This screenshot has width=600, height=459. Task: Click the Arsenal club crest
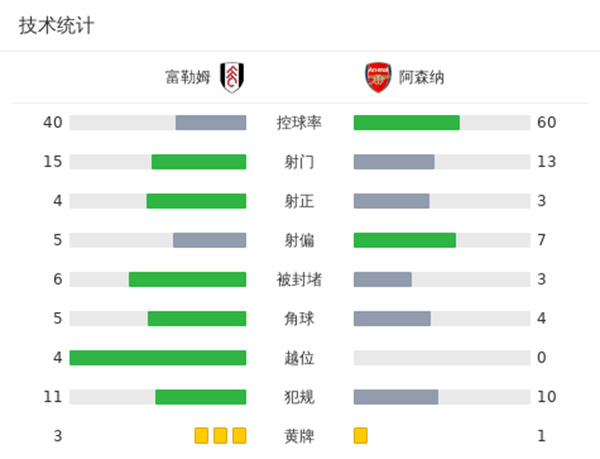(x=376, y=77)
